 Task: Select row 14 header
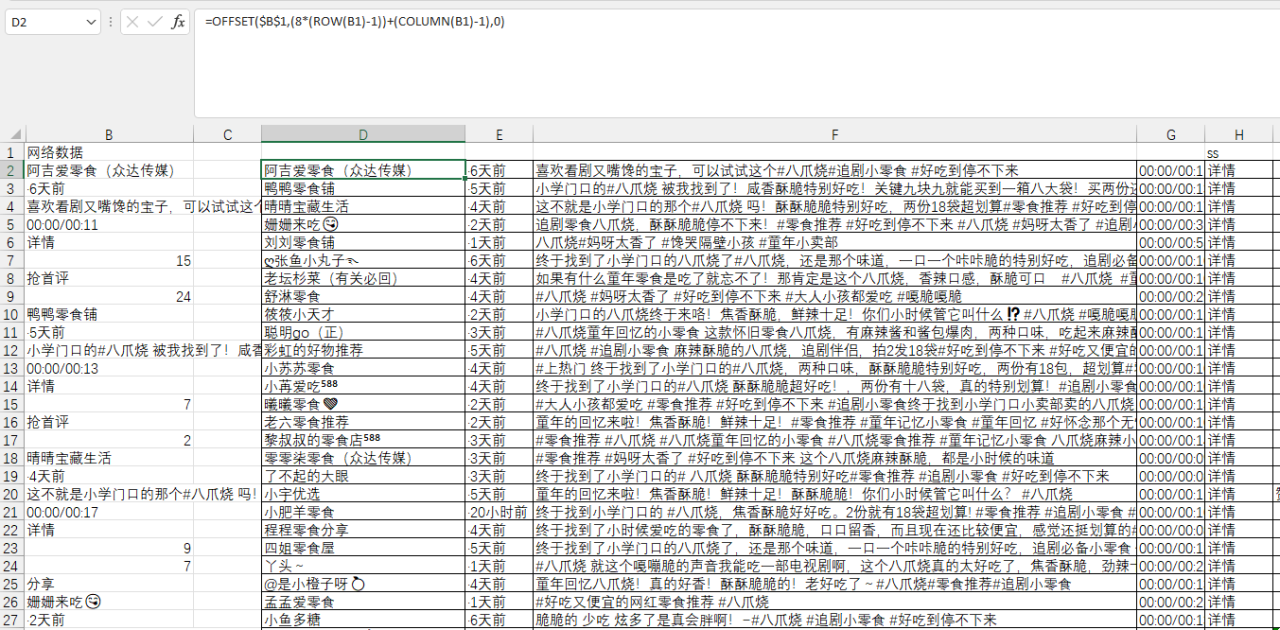click(x=12, y=387)
